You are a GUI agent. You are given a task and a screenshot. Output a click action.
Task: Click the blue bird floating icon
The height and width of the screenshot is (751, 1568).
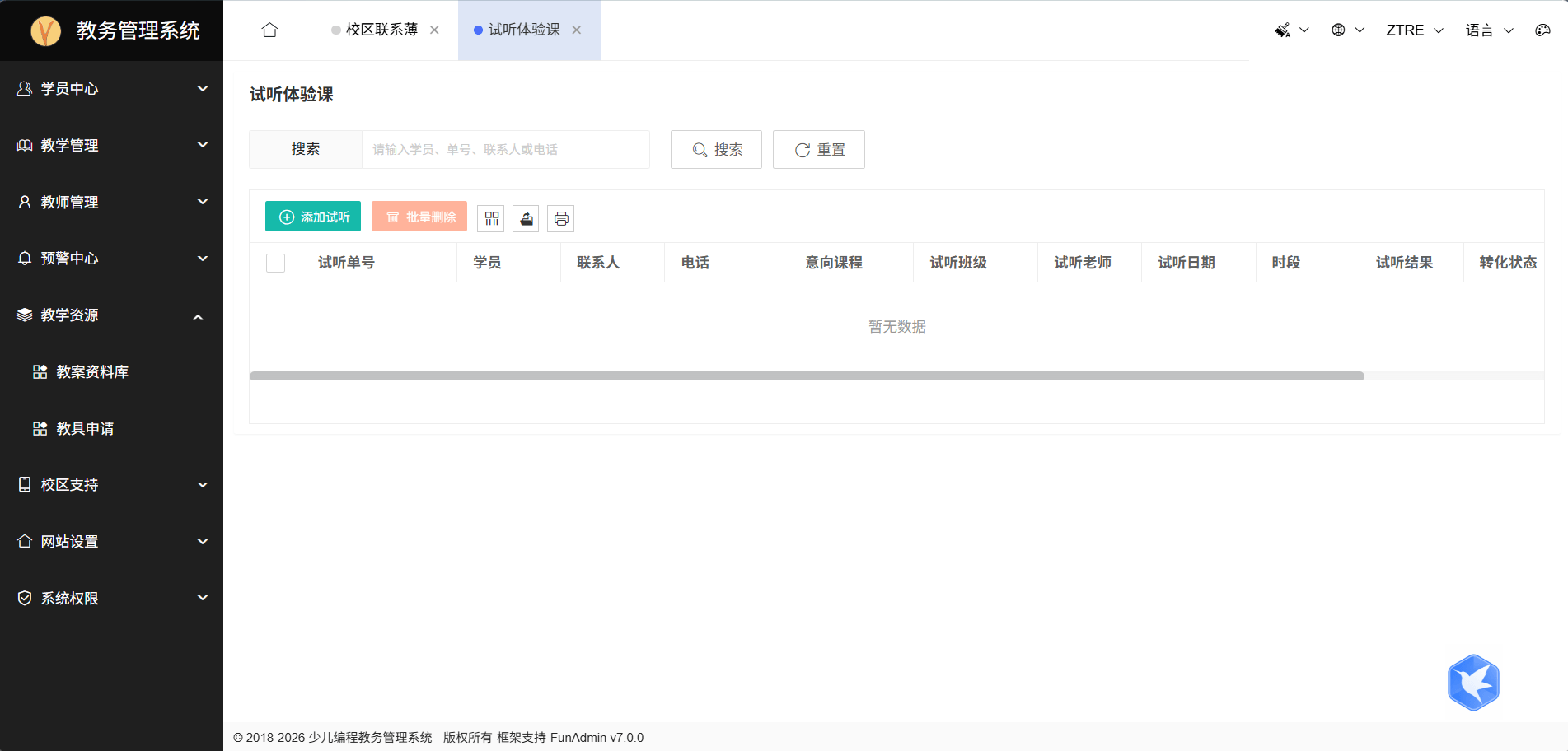coord(1473,683)
